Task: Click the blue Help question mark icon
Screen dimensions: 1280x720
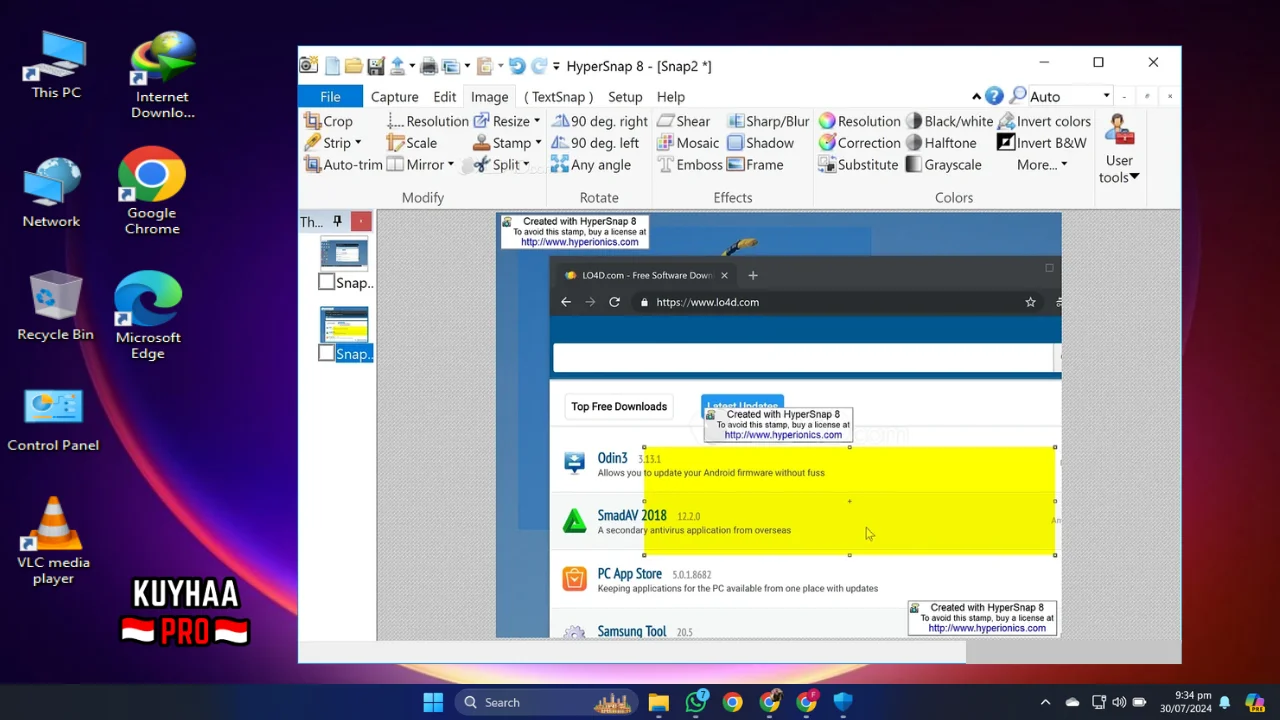Action: 994,96
